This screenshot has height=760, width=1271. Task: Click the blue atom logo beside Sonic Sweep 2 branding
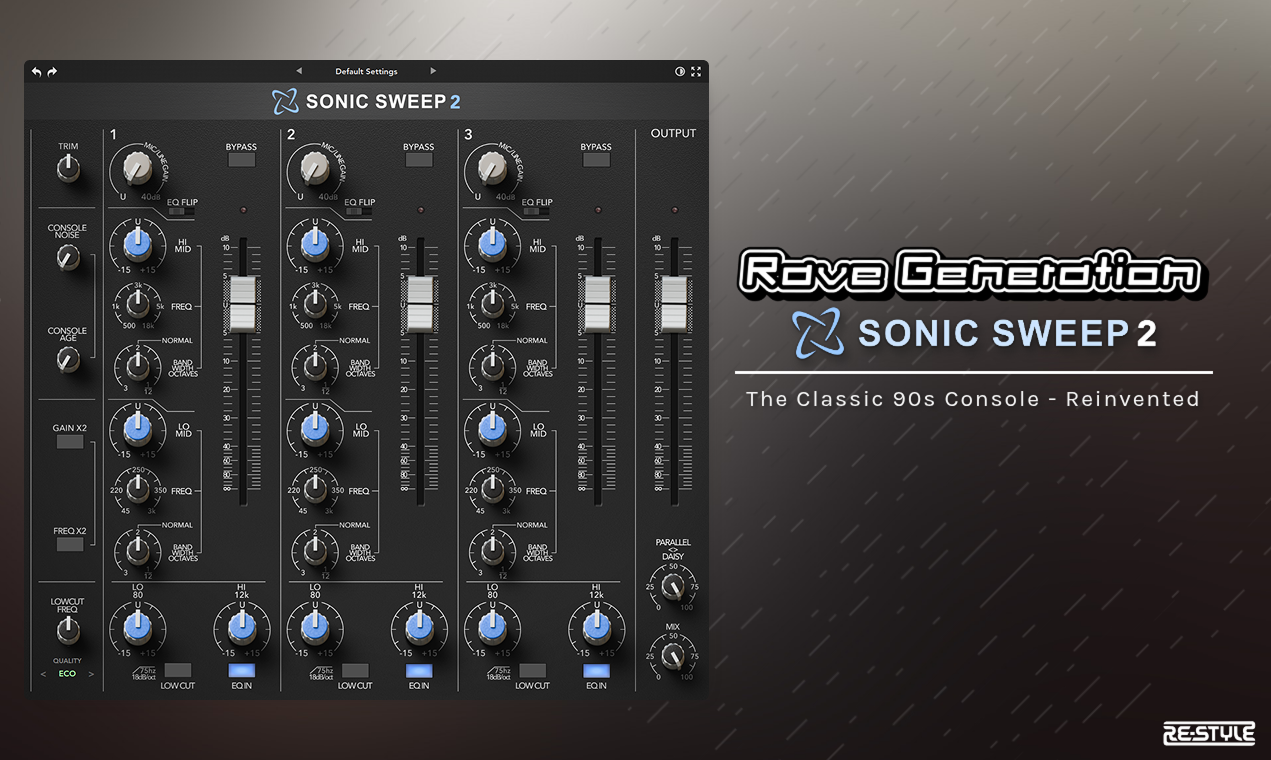(816, 333)
